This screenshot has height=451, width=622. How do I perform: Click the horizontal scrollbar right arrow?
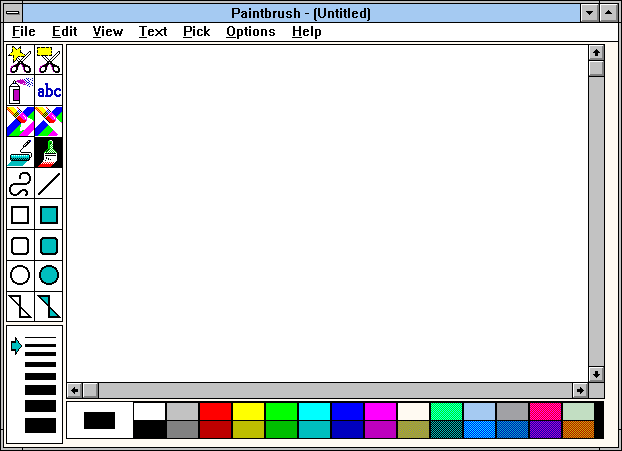[x=580, y=390]
